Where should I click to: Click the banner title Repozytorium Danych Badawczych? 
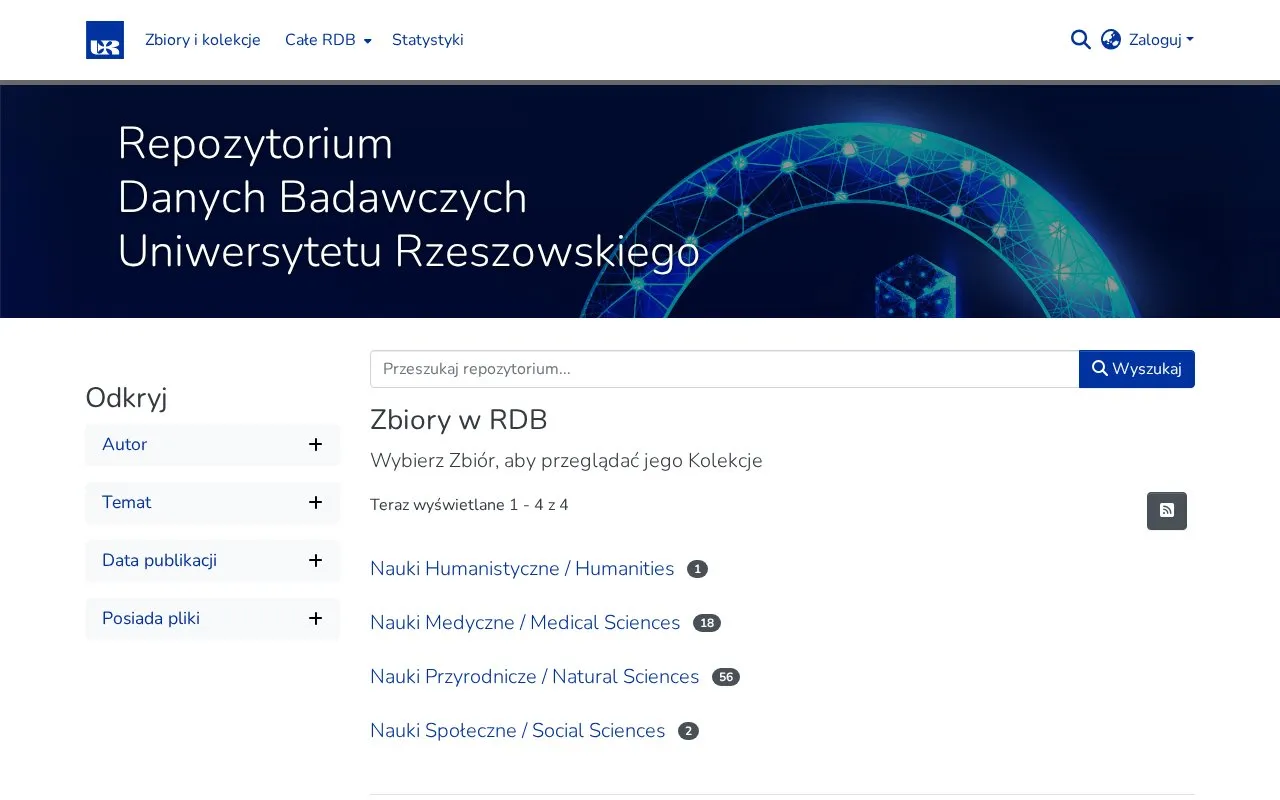point(408,198)
